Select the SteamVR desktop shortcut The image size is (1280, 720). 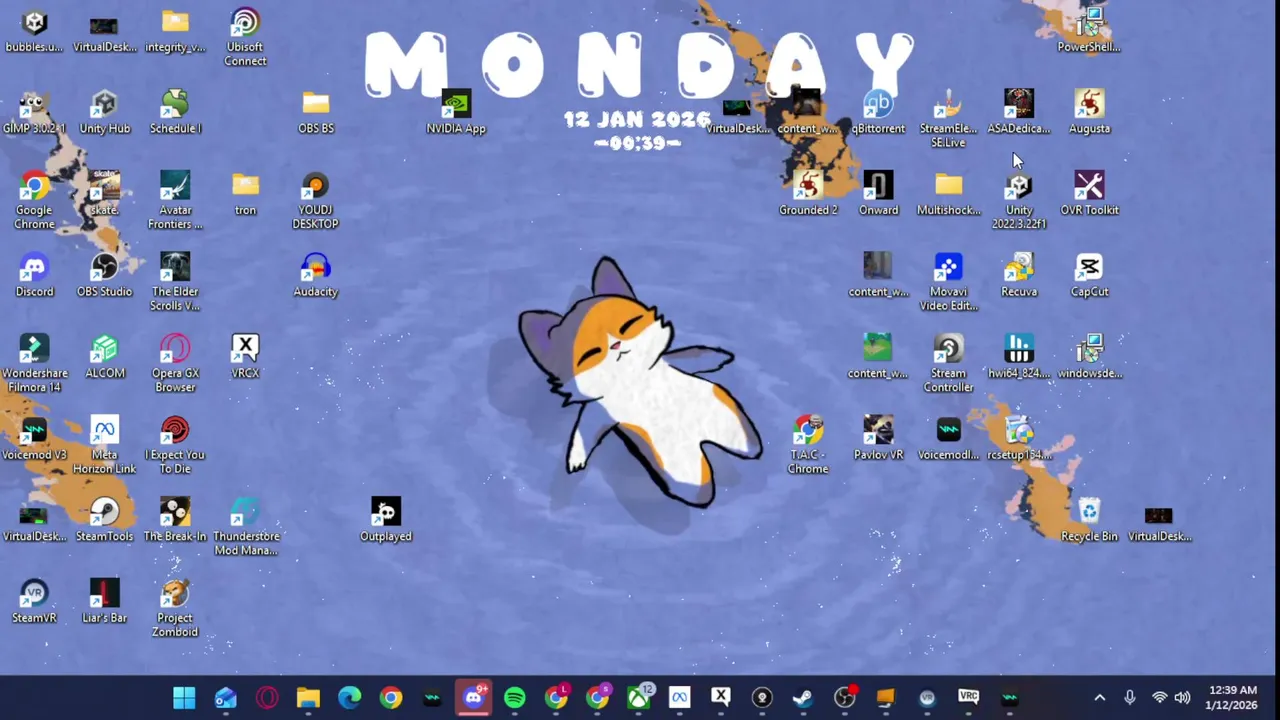(x=34, y=602)
